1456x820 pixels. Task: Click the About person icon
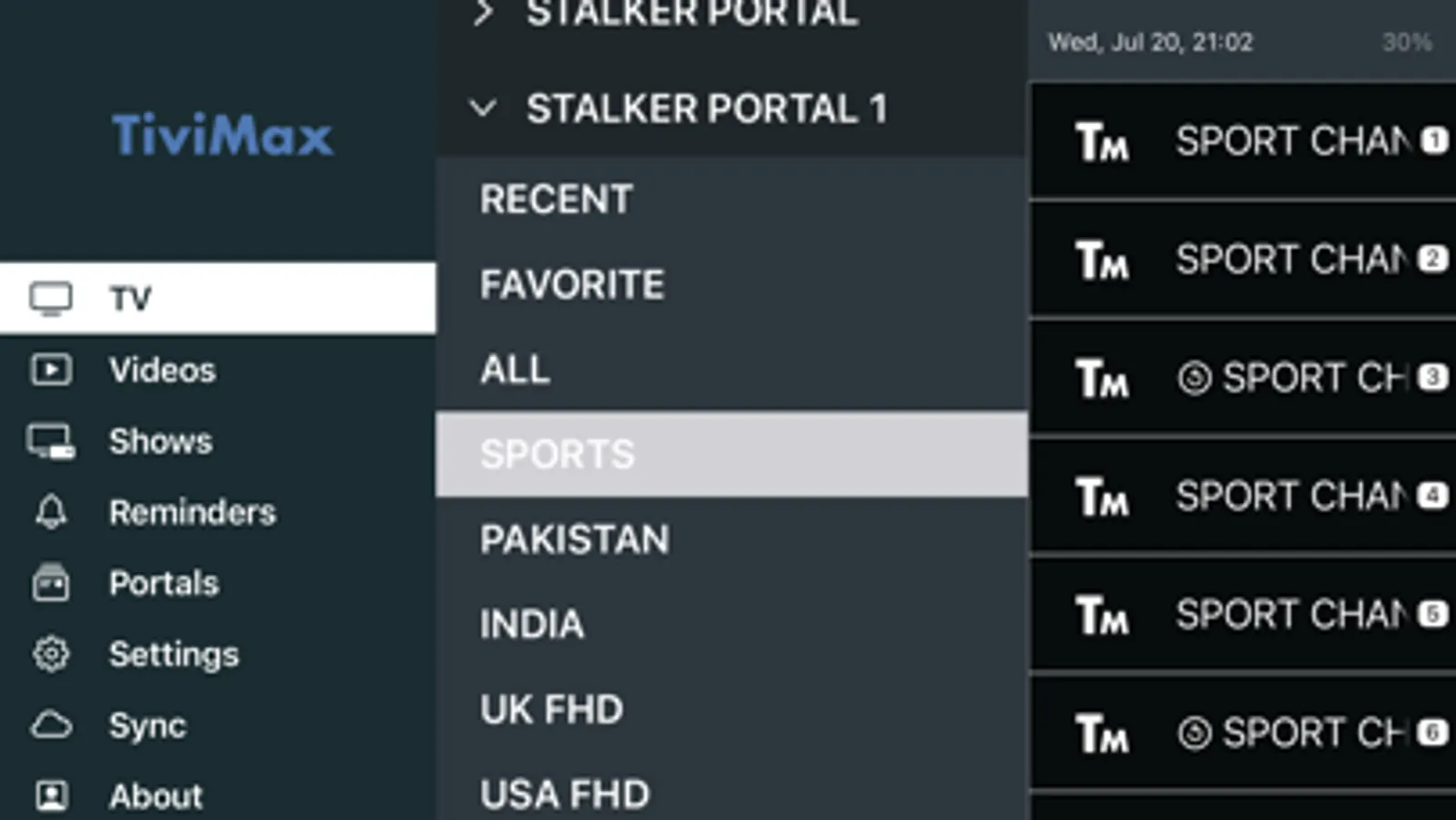point(51,795)
